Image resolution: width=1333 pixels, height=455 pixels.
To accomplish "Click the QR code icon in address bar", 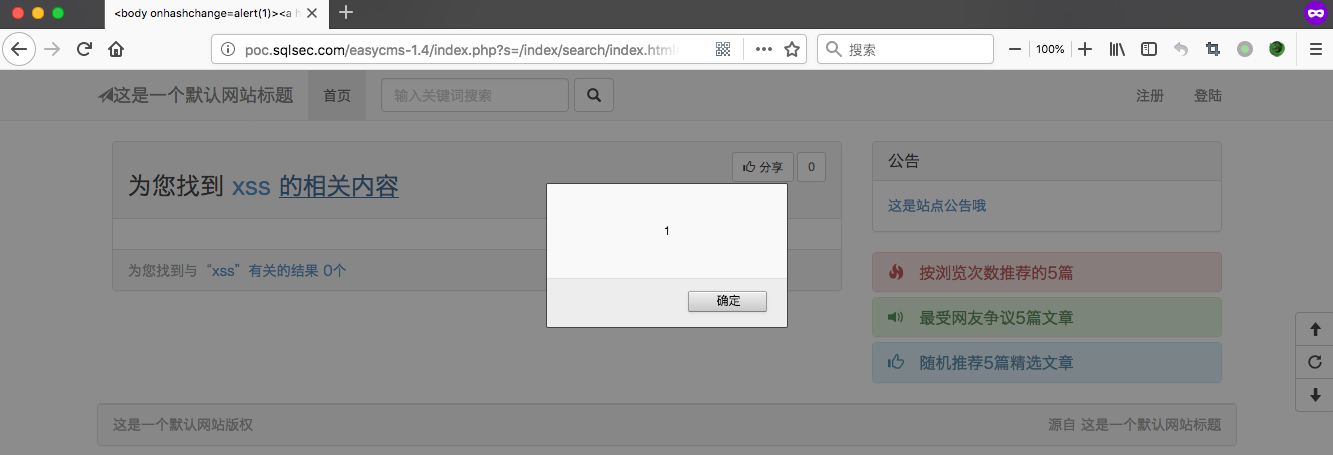I will point(723,49).
